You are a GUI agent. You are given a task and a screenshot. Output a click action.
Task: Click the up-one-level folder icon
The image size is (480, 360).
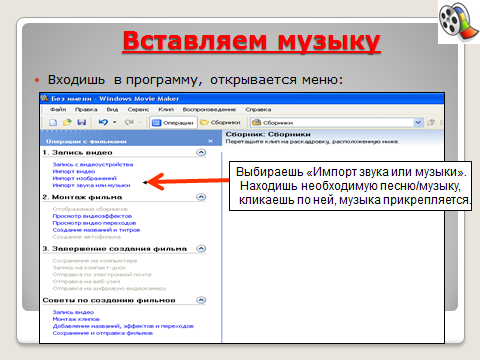pos(431,122)
